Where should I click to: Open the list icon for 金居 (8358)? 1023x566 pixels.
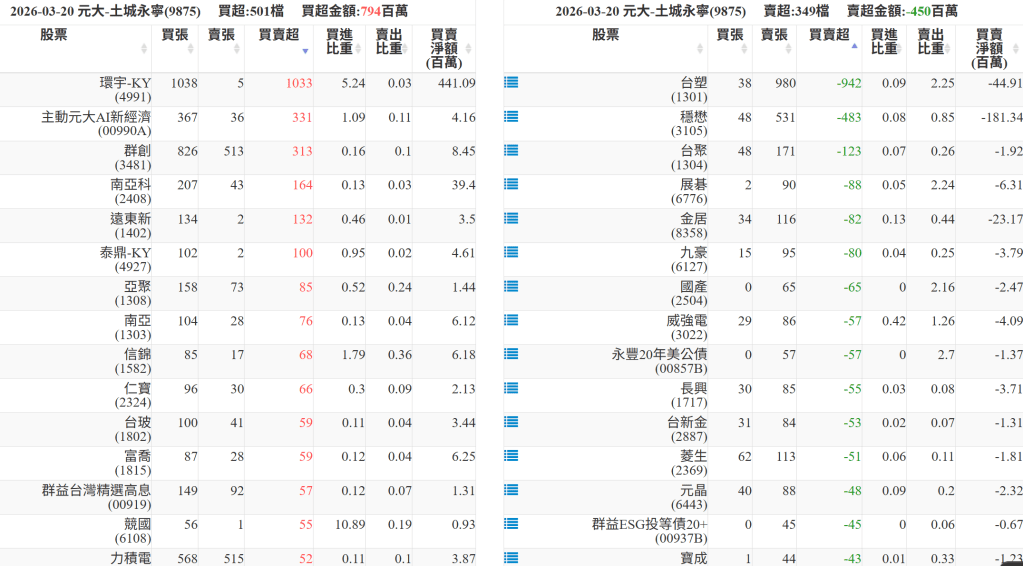tap(511, 219)
